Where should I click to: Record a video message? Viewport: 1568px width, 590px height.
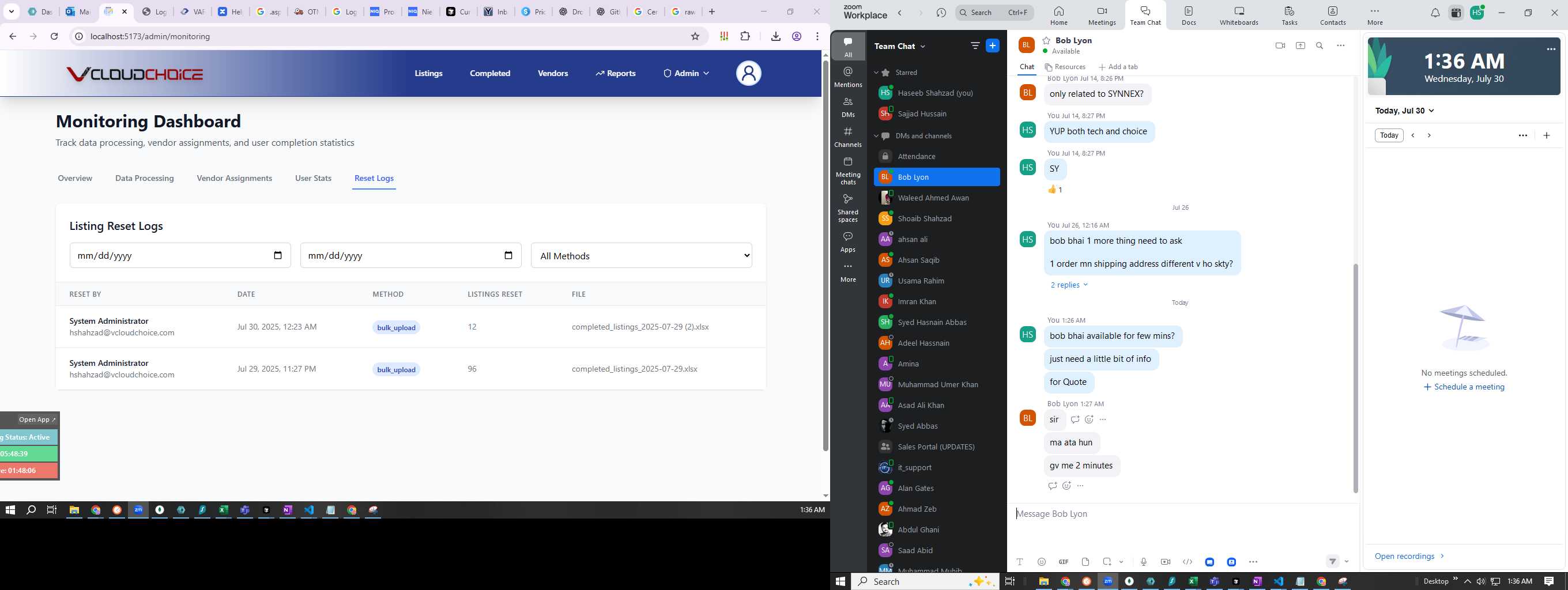pos(1165,562)
